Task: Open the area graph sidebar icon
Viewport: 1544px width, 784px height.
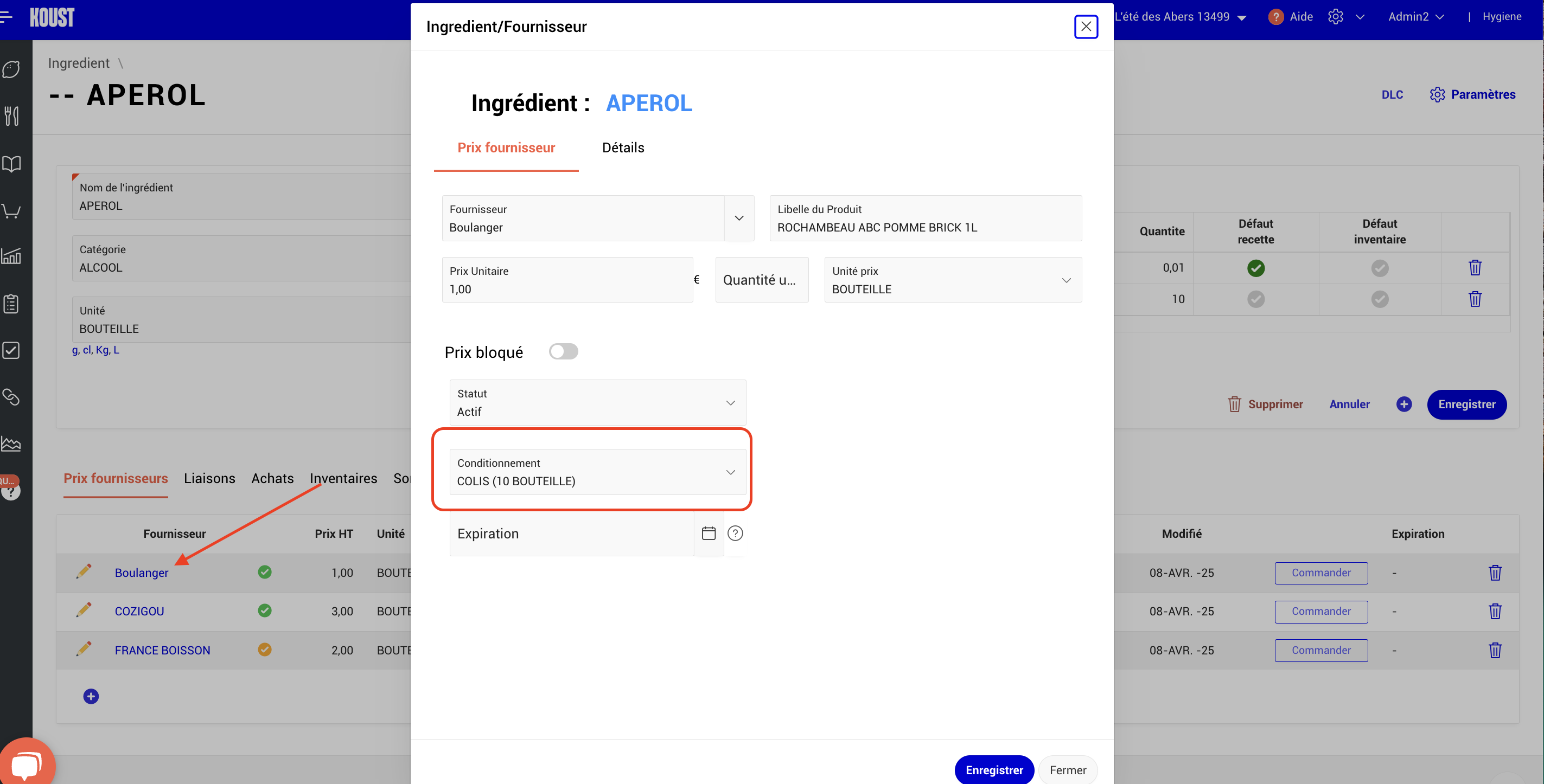Action: 11,444
